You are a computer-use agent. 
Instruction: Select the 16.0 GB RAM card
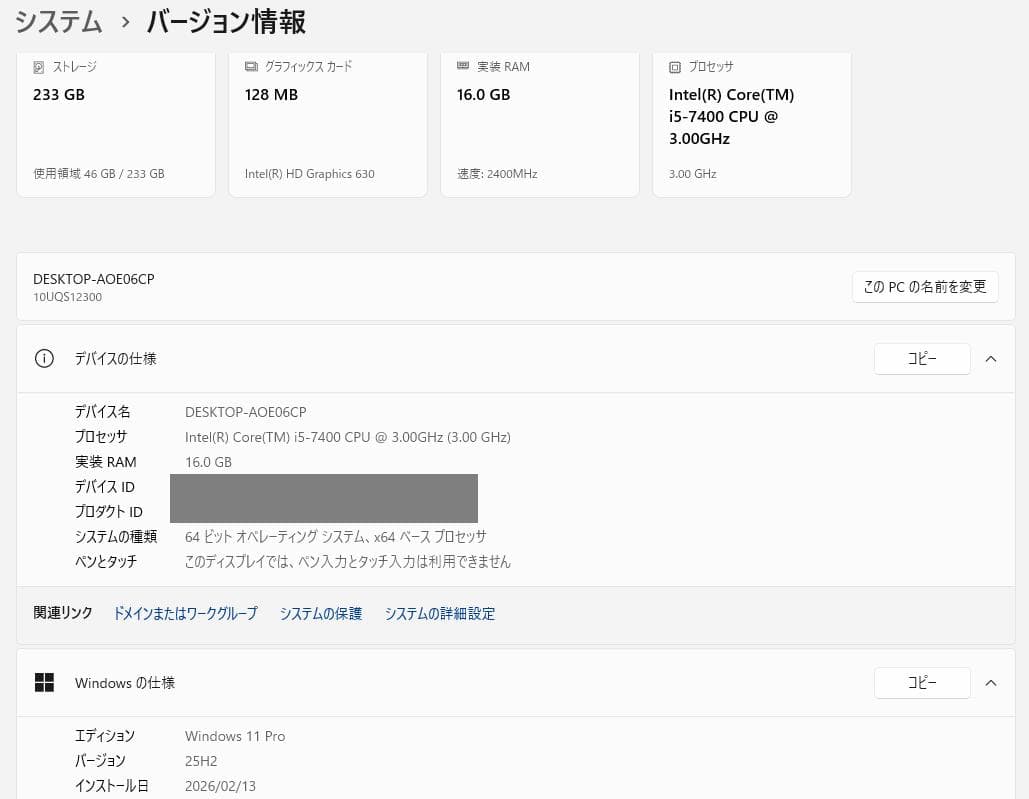click(x=540, y=120)
